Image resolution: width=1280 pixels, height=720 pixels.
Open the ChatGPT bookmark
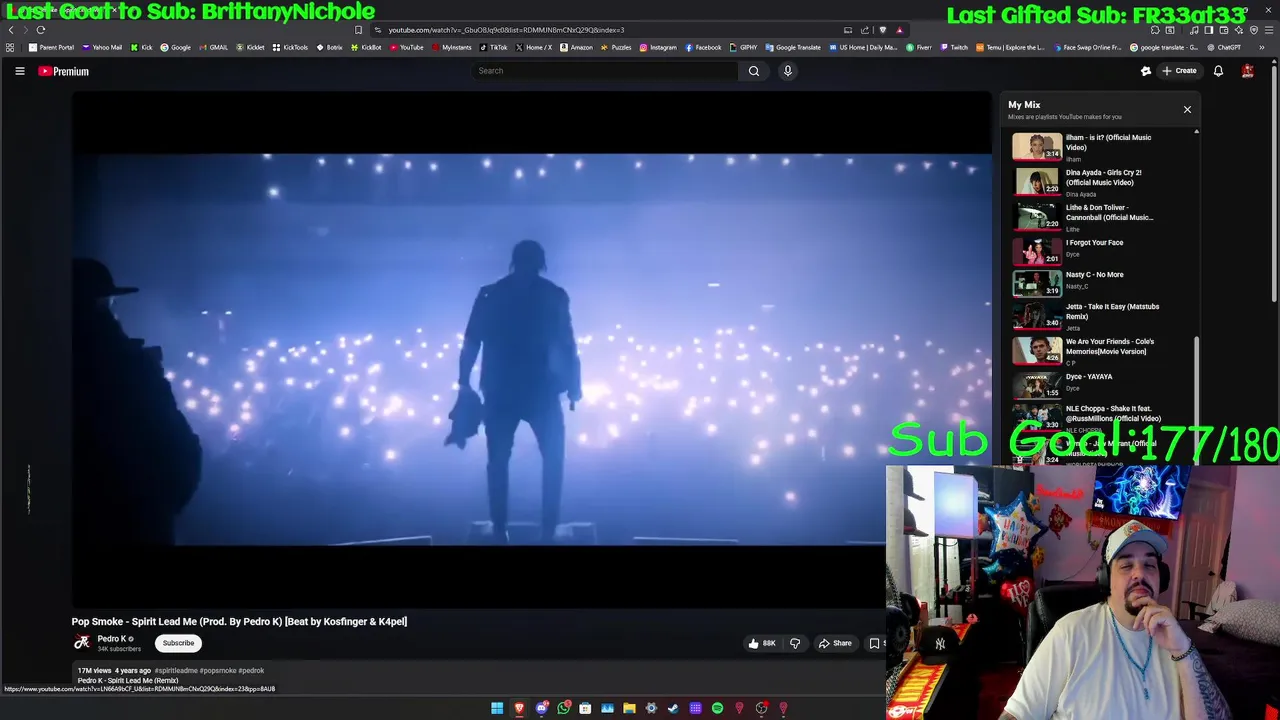(1225, 47)
